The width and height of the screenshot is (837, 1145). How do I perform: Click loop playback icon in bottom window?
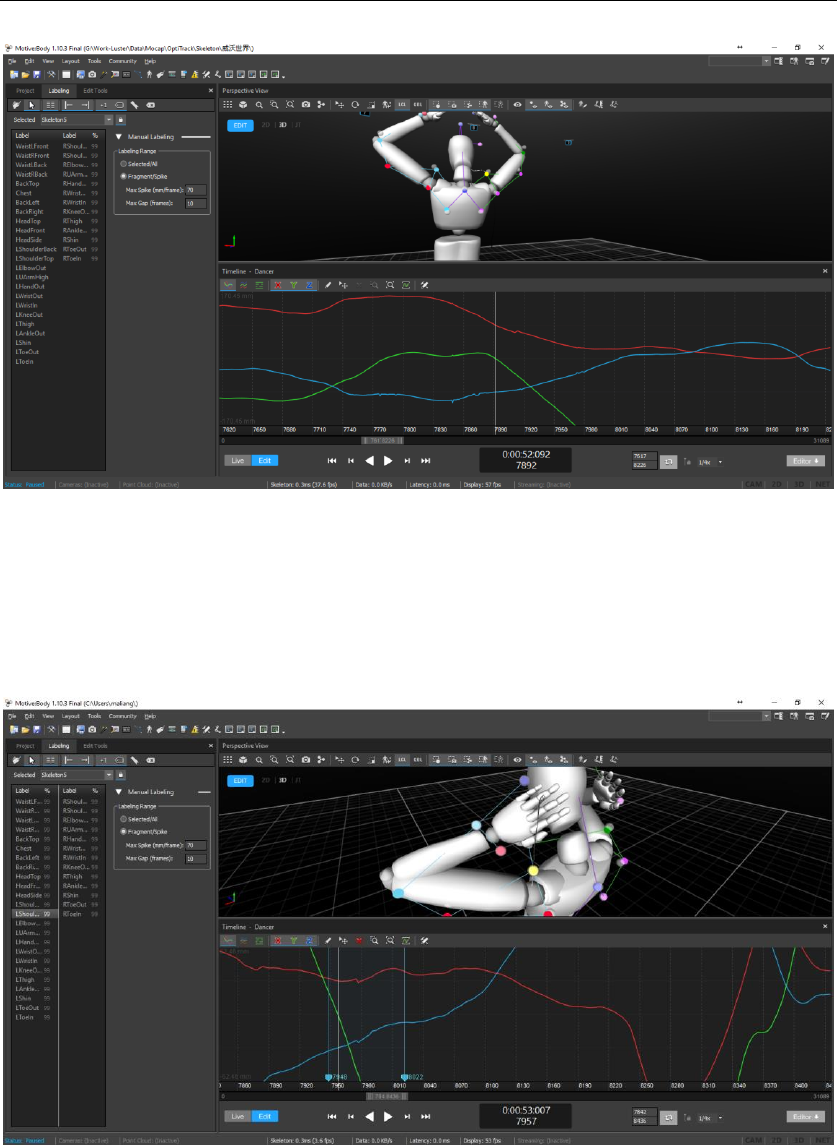click(668, 1117)
